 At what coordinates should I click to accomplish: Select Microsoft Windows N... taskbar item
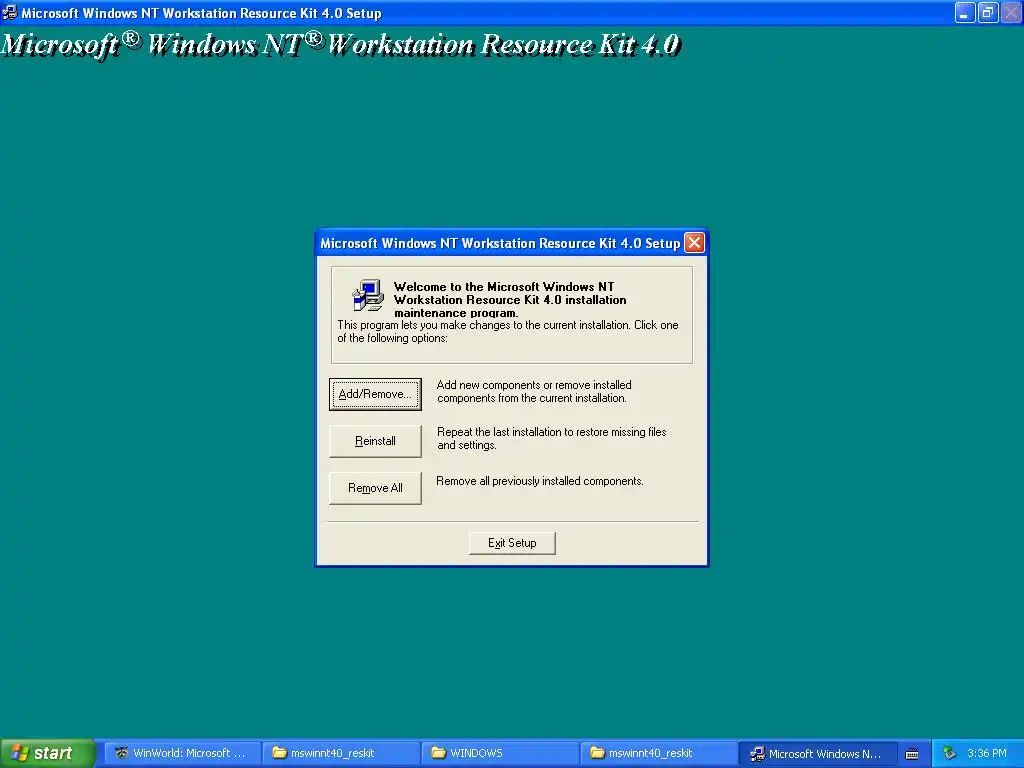pyautogui.click(x=817, y=753)
